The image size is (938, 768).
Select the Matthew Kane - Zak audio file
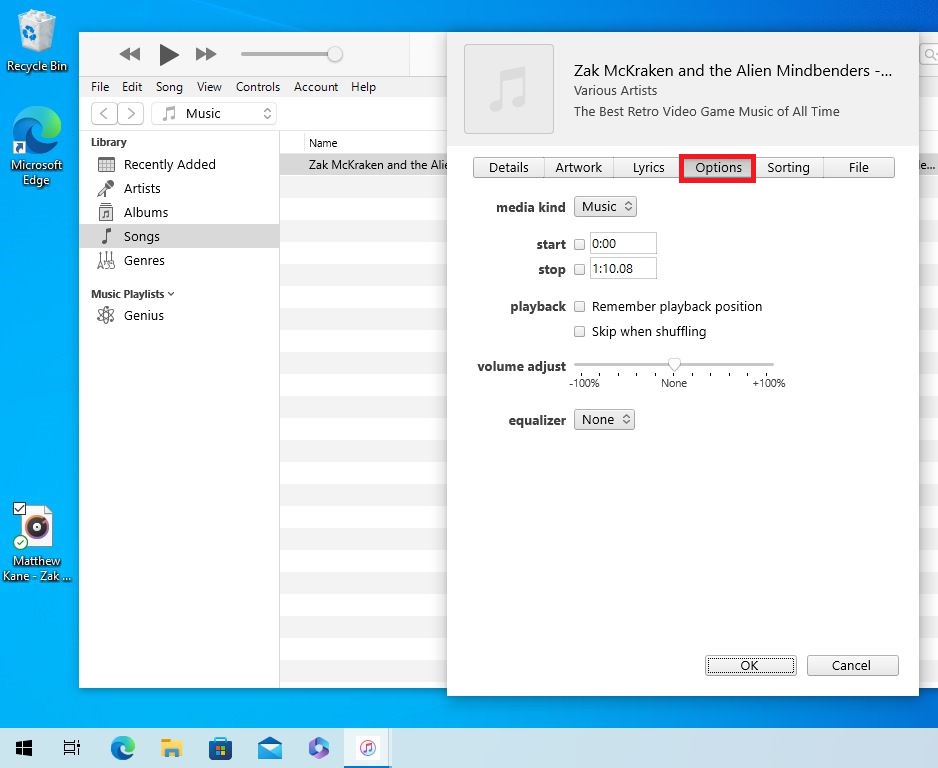36,543
